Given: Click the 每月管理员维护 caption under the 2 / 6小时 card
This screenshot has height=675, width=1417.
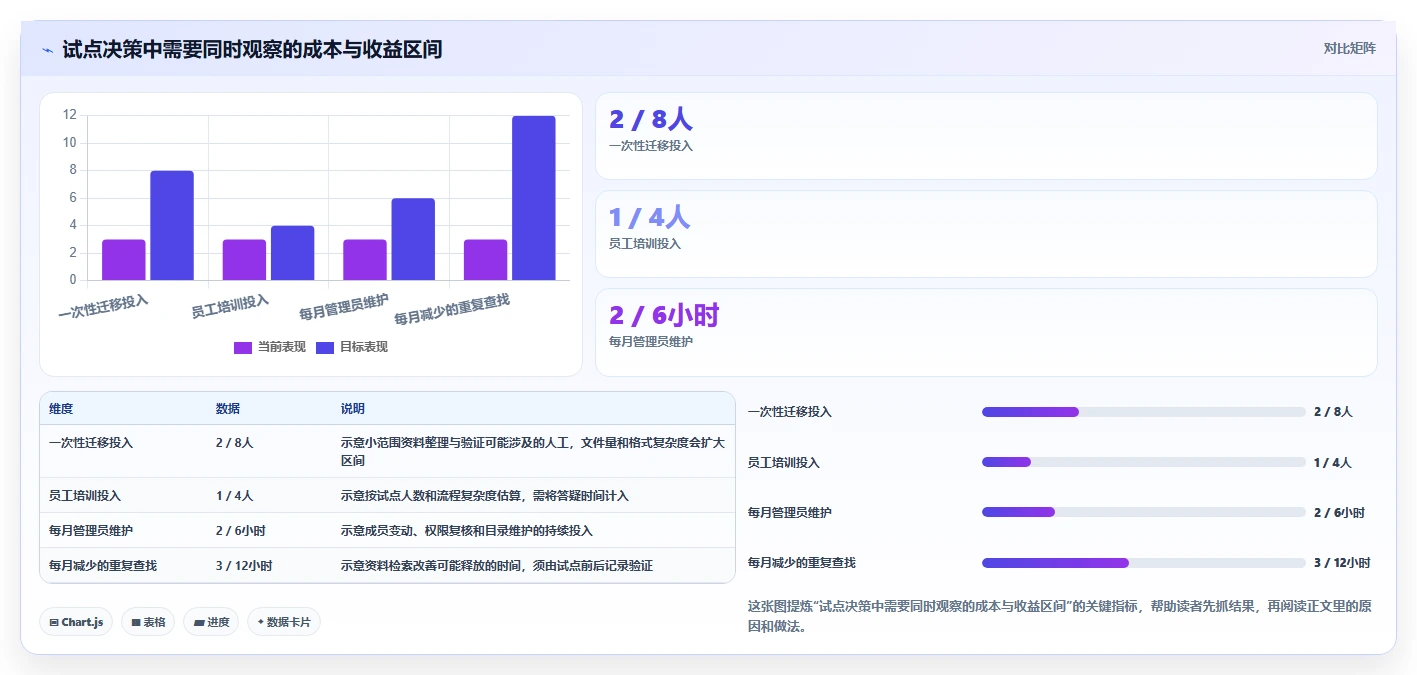Looking at the screenshot, I should point(651,341).
